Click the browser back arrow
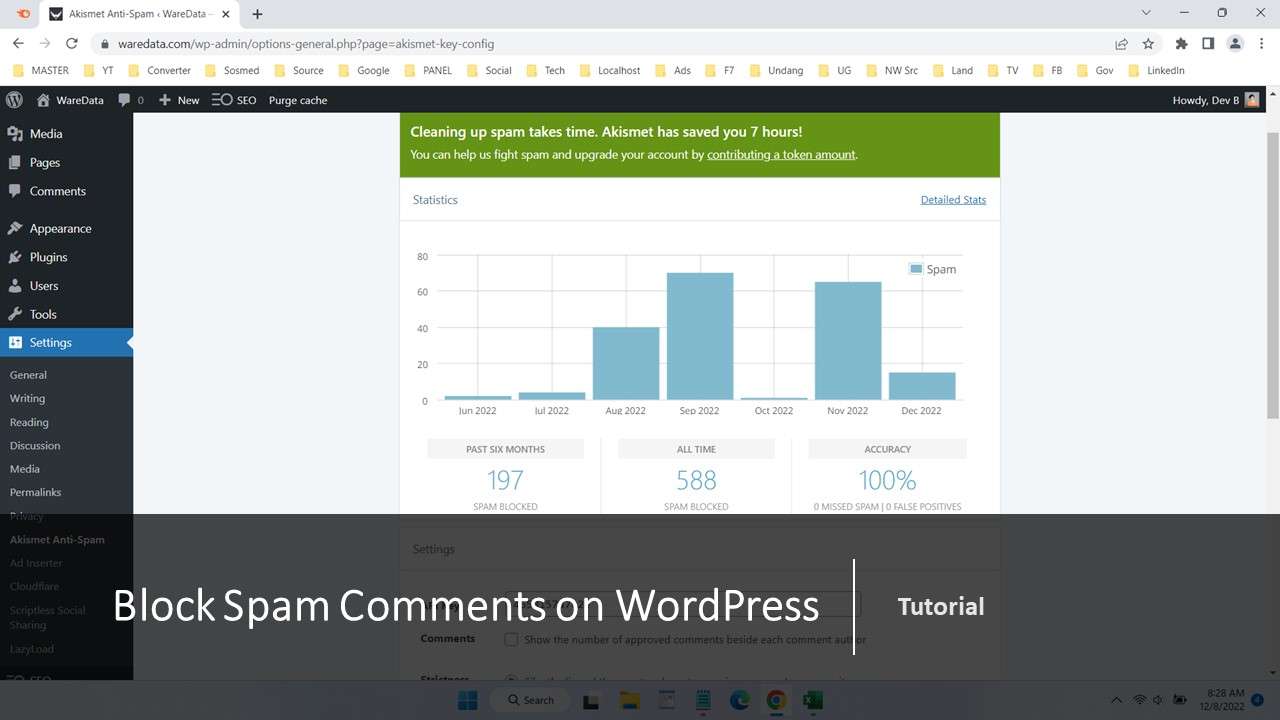1280x720 pixels. tap(18, 44)
